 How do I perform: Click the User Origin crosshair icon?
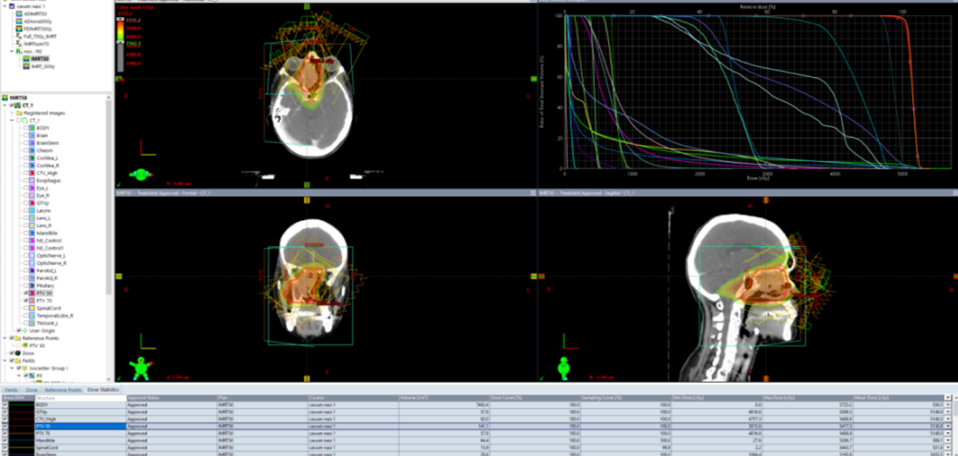click(x=25, y=331)
